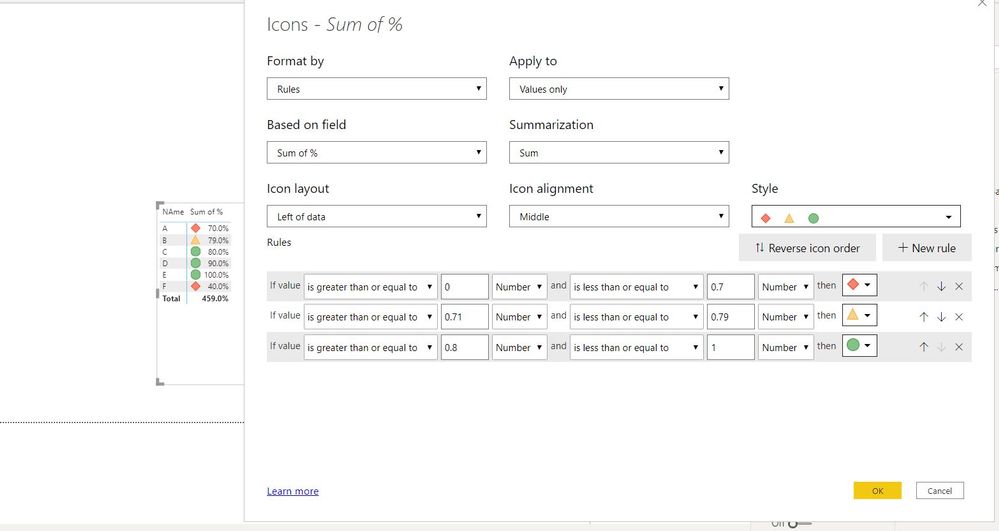999x531 pixels.
Task: Delete the second rule (0.71 to 0.79)
Action: pyautogui.click(x=959, y=317)
